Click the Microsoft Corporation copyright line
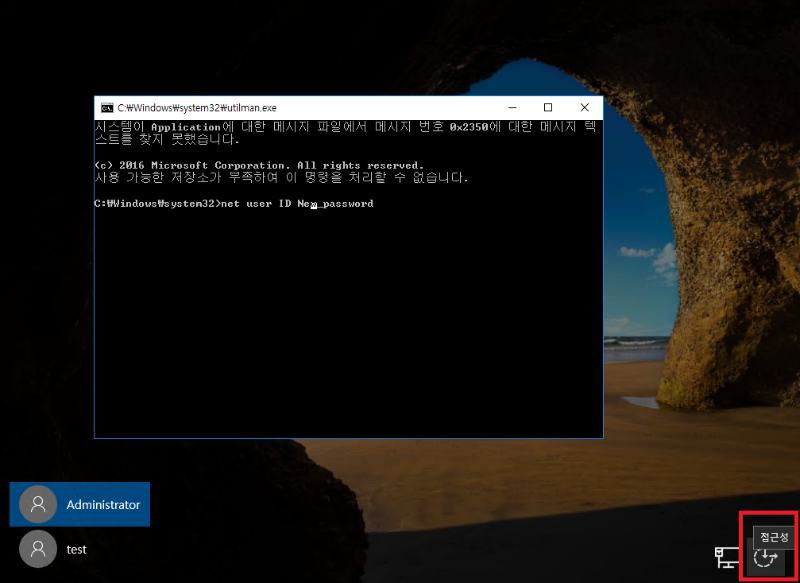 [258, 165]
